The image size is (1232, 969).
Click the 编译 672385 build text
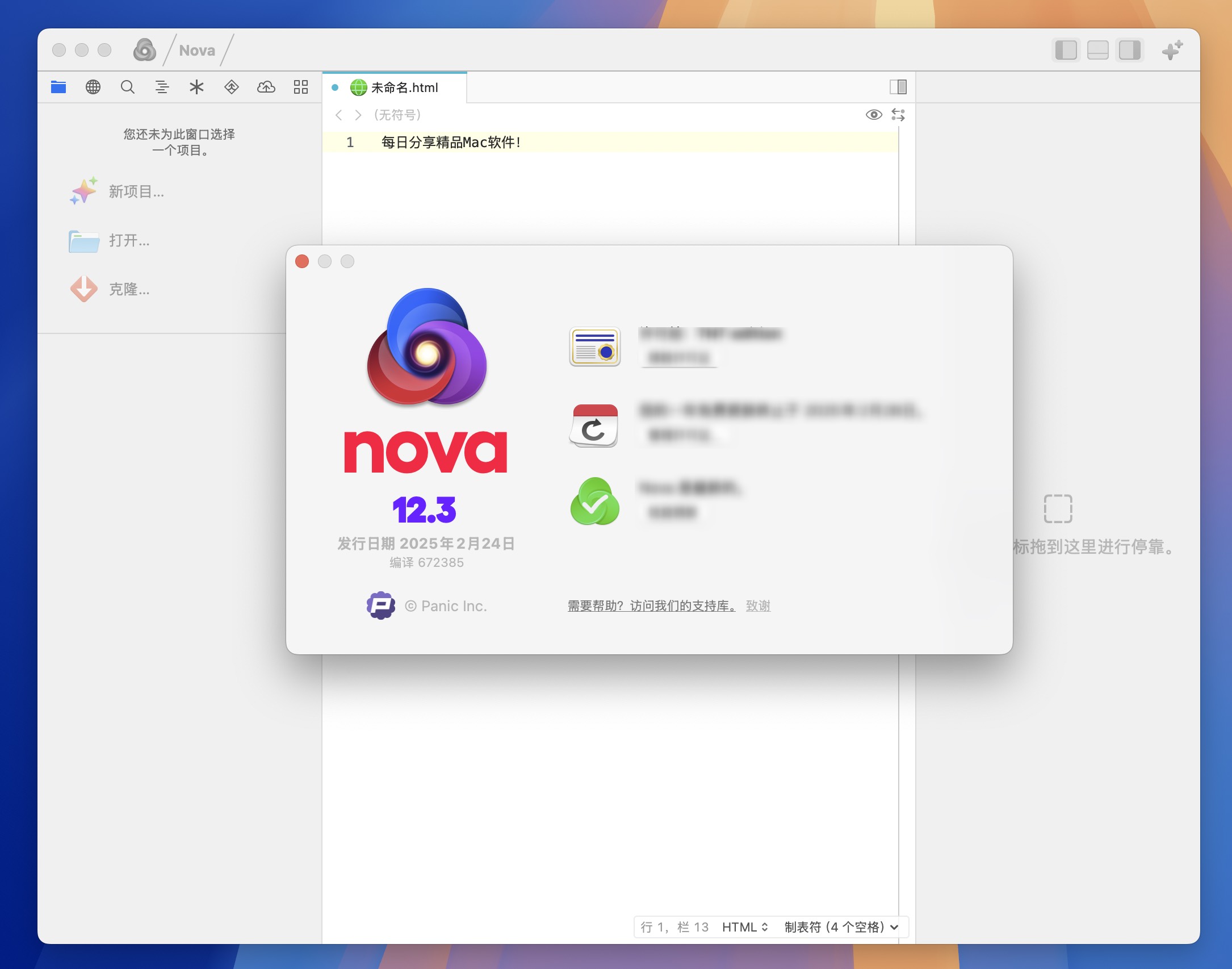[426, 562]
